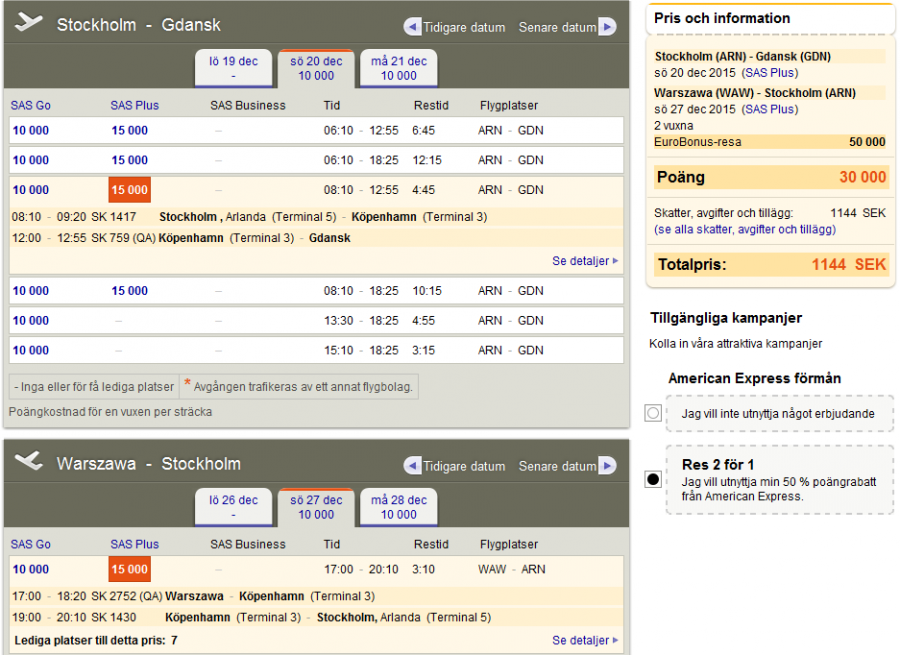The width and height of the screenshot is (900, 655).
Task: Select 'Jag vill inte utnyttja något erbjudande' option
Action: point(653,413)
